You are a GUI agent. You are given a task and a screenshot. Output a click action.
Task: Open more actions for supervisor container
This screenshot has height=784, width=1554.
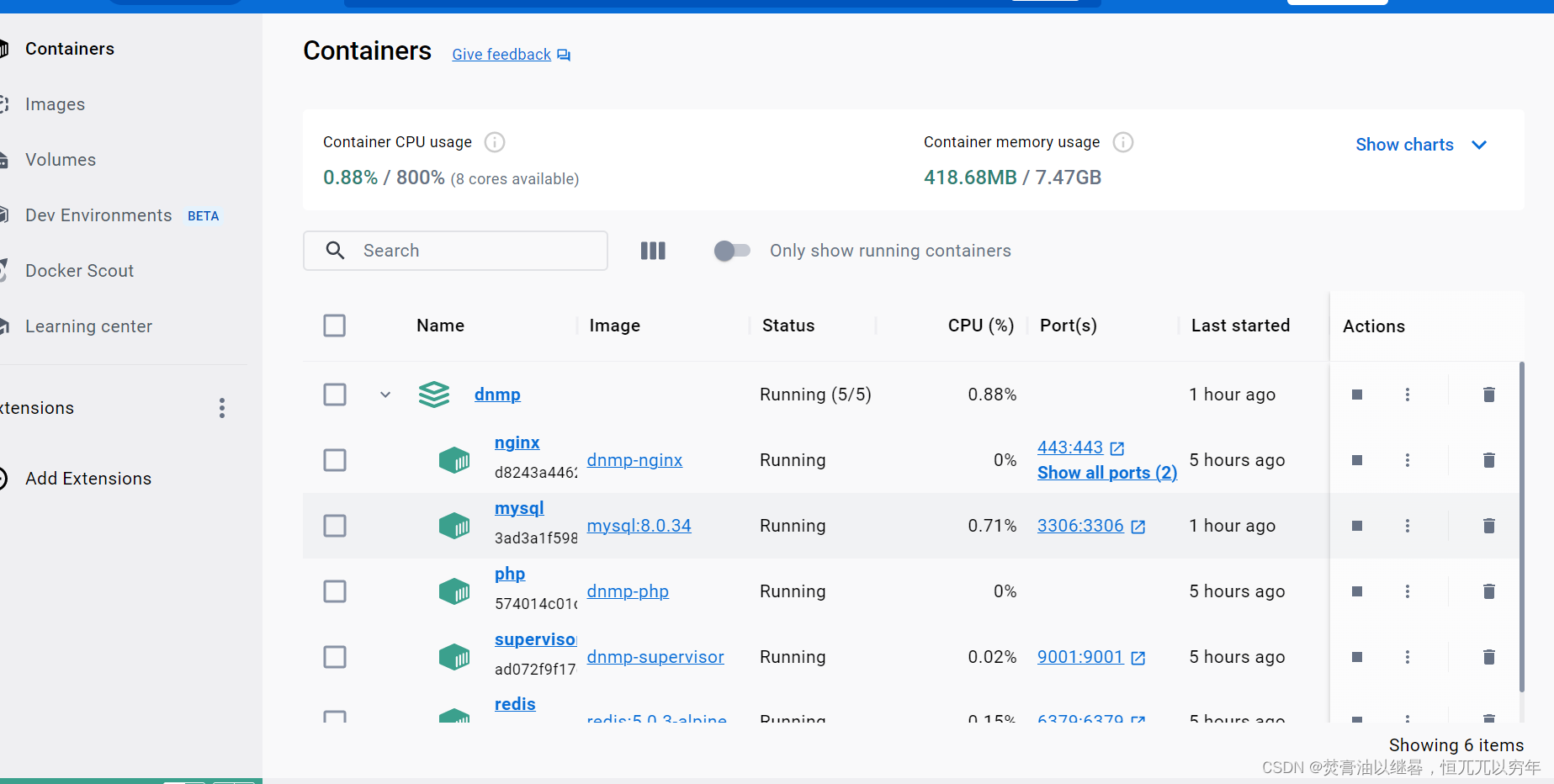coord(1408,657)
